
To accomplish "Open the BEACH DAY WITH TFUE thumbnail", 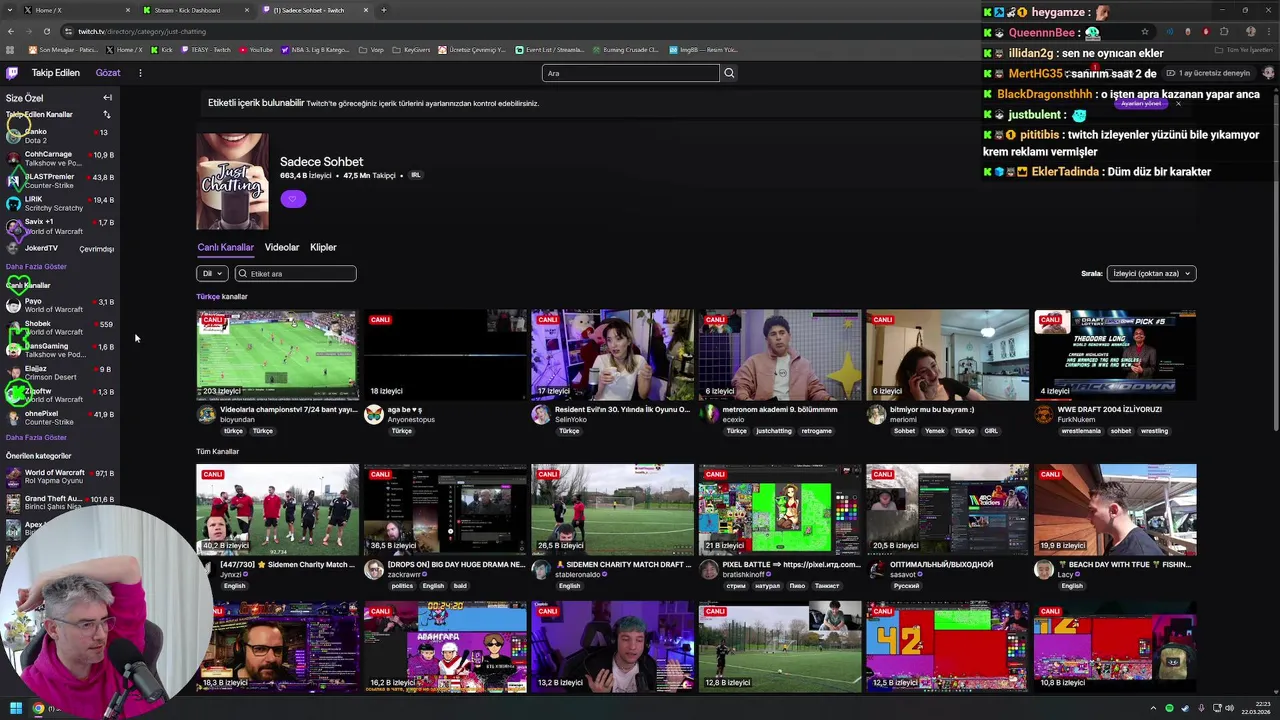I will (x=1115, y=510).
